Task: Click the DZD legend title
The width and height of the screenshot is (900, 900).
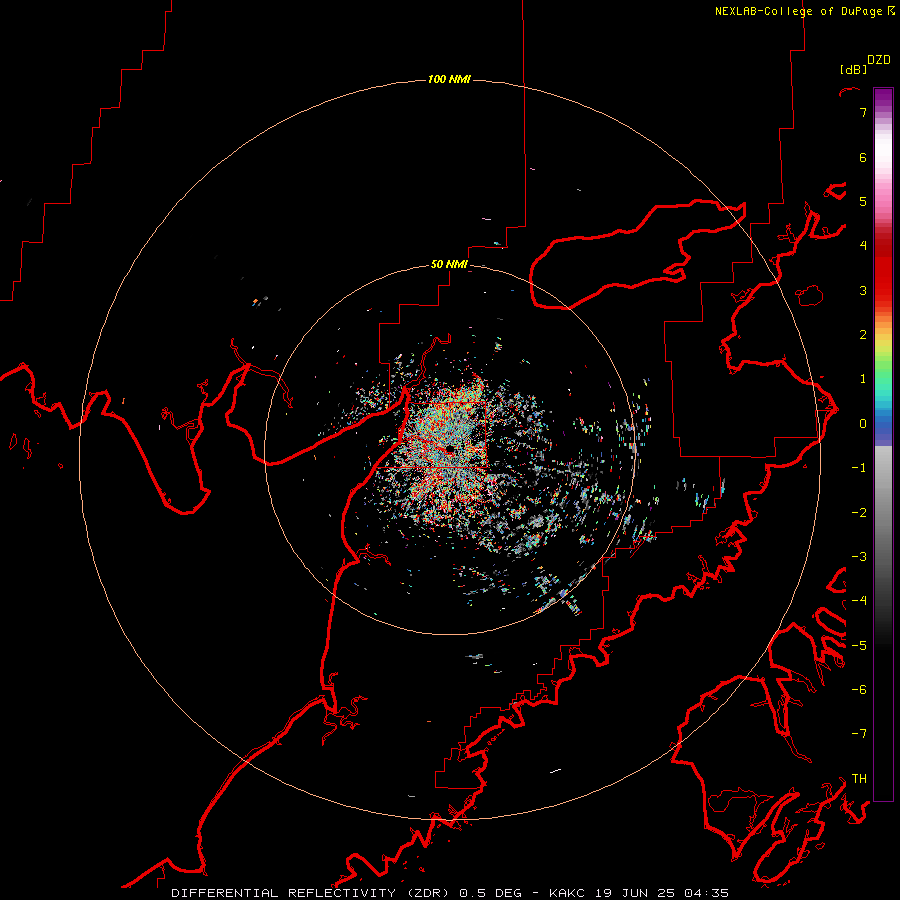Action: (x=879, y=60)
